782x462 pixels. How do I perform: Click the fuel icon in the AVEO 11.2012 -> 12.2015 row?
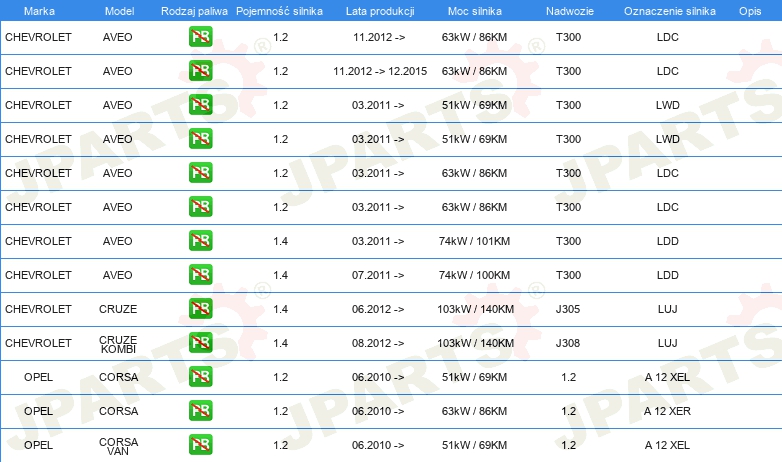(200, 70)
